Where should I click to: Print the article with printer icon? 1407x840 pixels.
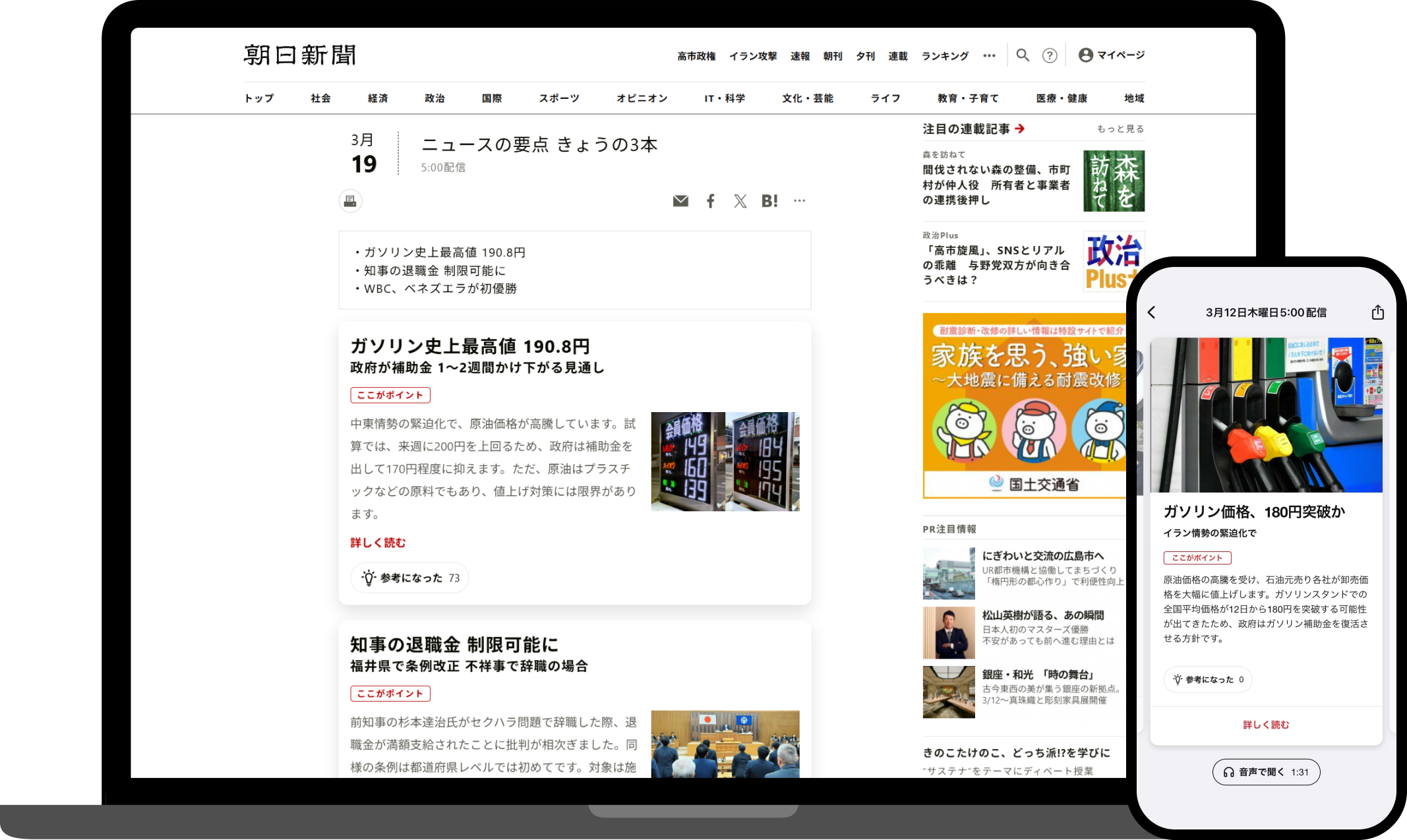tap(350, 201)
